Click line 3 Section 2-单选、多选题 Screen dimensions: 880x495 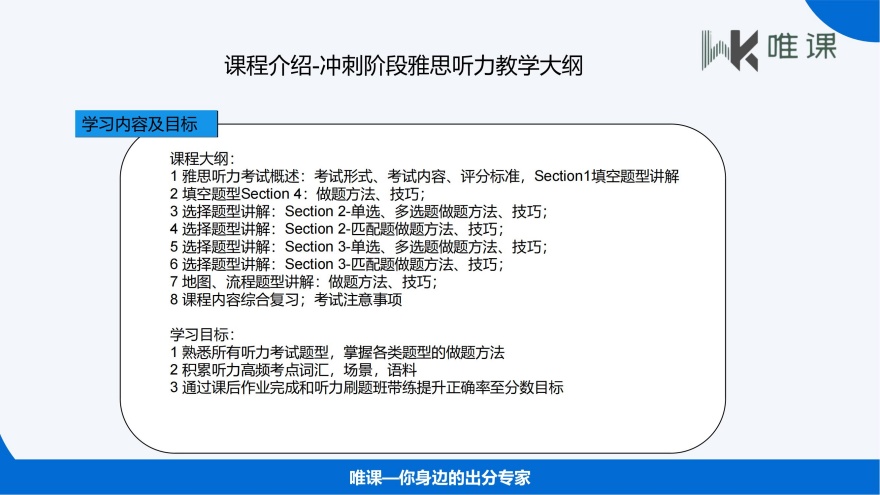tap(359, 212)
